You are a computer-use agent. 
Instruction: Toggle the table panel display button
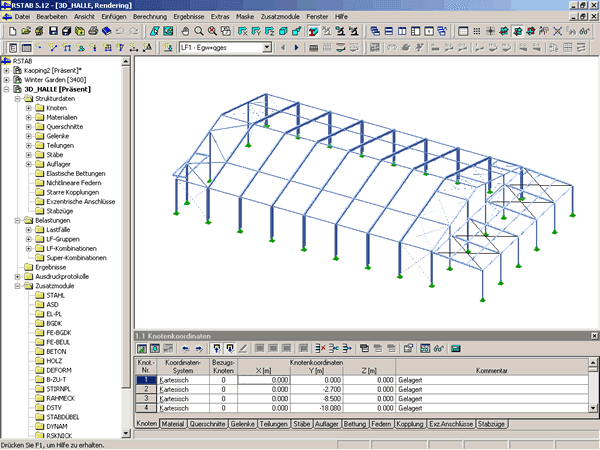point(26,48)
